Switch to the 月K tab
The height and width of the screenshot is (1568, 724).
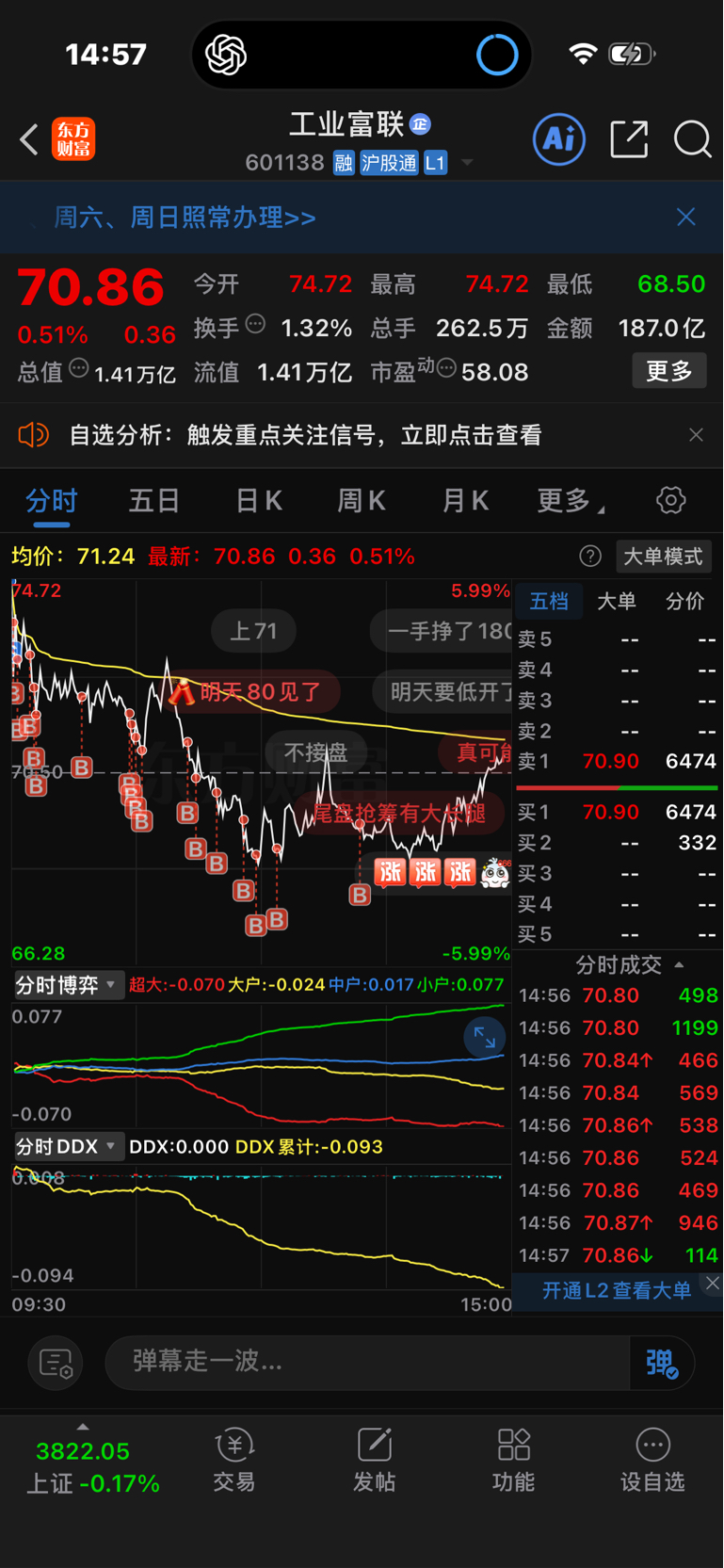(465, 501)
